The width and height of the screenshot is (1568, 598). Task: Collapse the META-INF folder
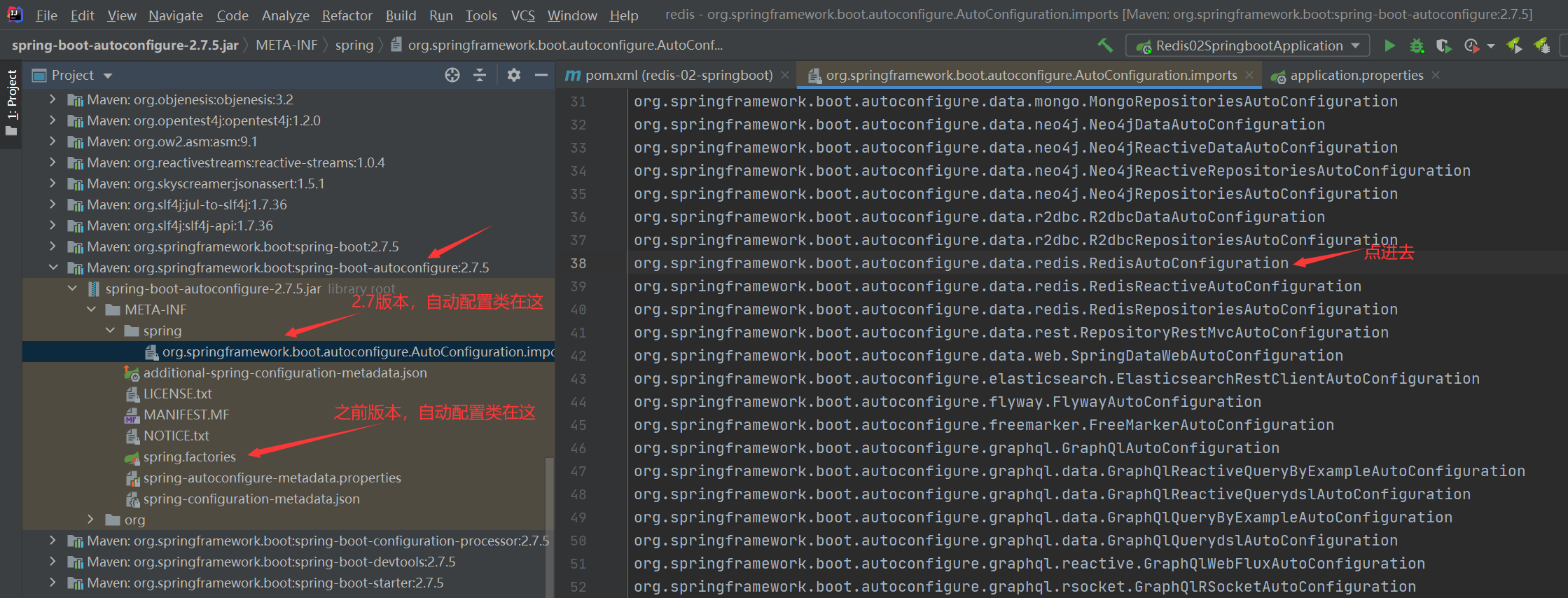click(91, 310)
